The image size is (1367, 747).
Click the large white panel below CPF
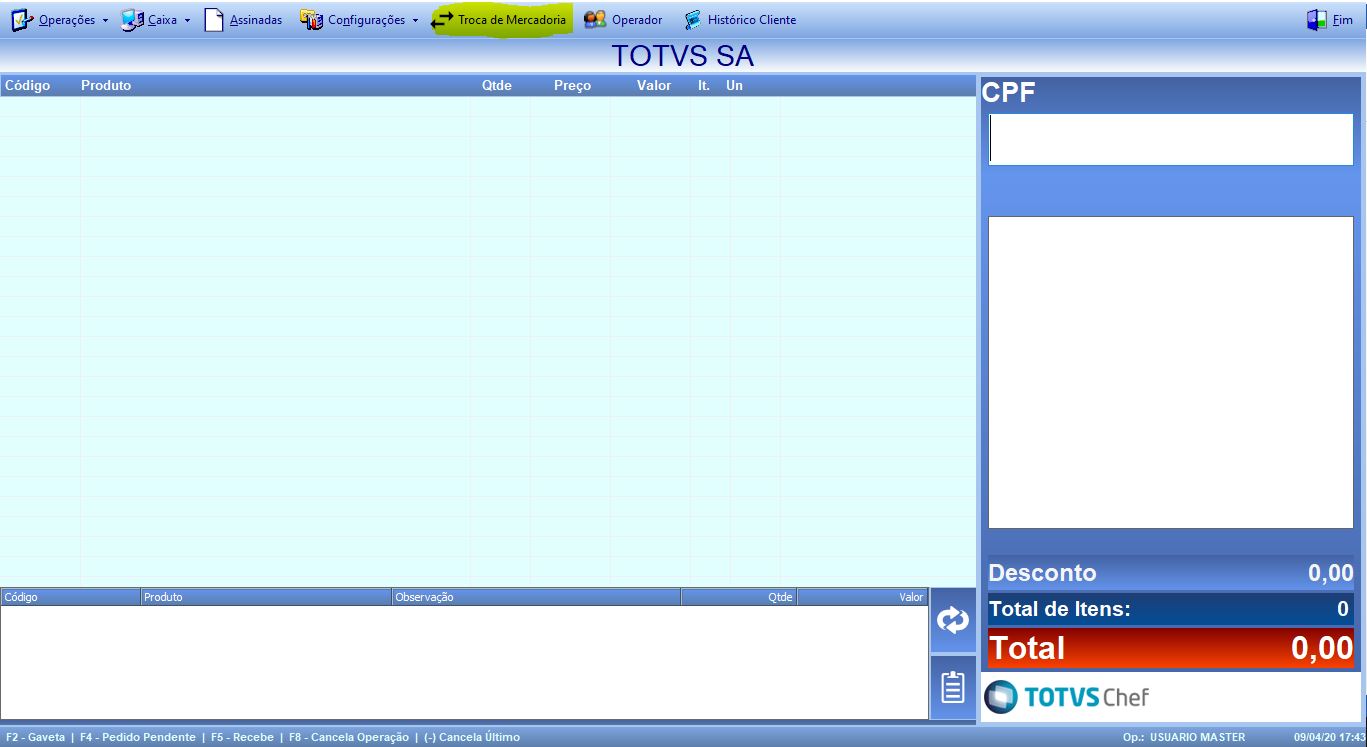point(1171,372)
